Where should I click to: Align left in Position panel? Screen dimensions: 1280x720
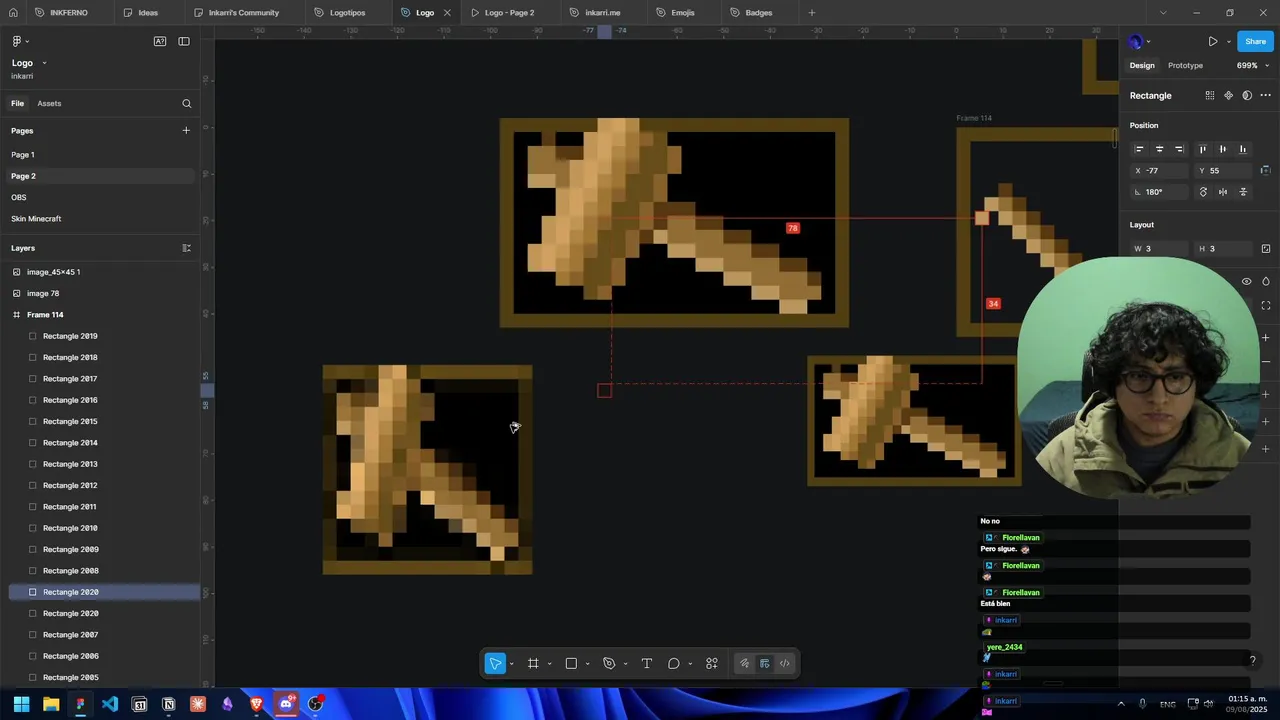1139,149
